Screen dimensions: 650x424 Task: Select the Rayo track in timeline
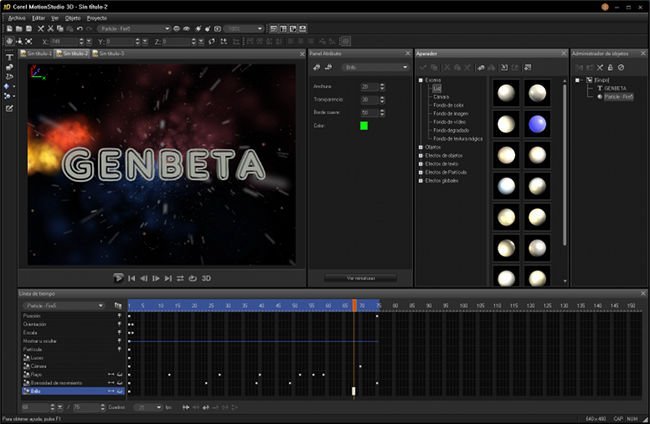point(73,374)
